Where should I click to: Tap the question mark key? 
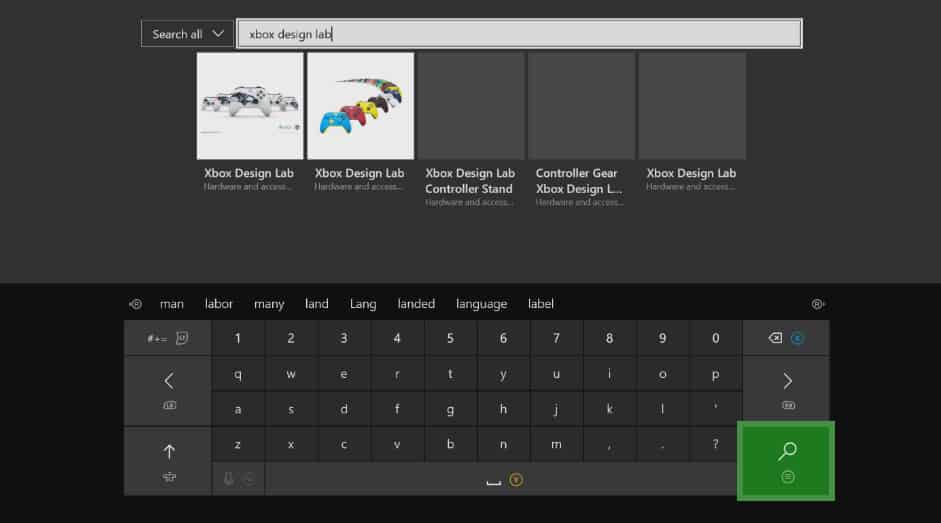[715, 444]
